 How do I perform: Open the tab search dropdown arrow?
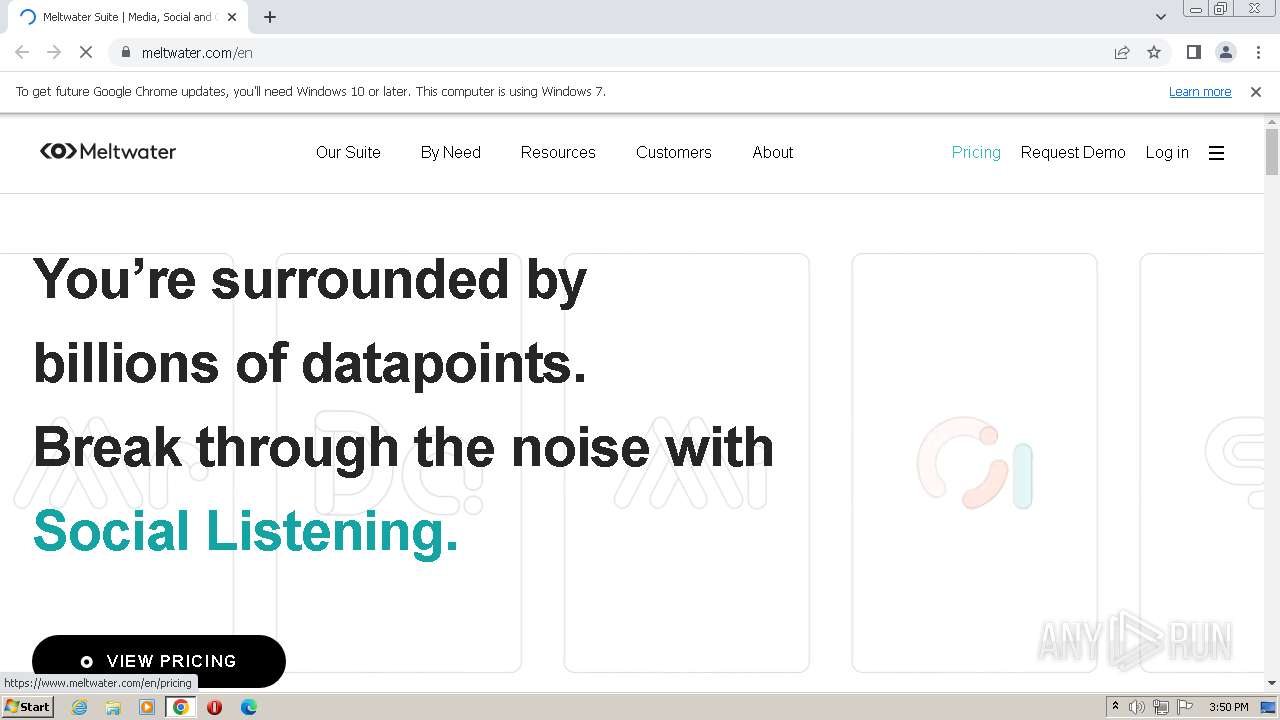coord(1160,17)
